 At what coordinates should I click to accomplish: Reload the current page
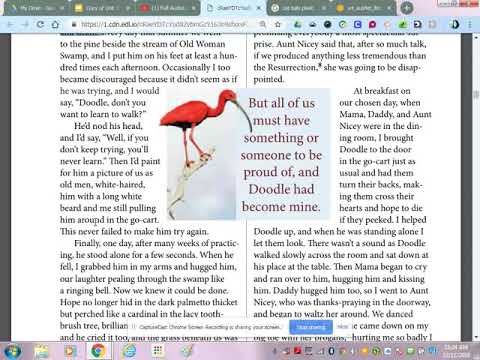(x=40, y=24)
